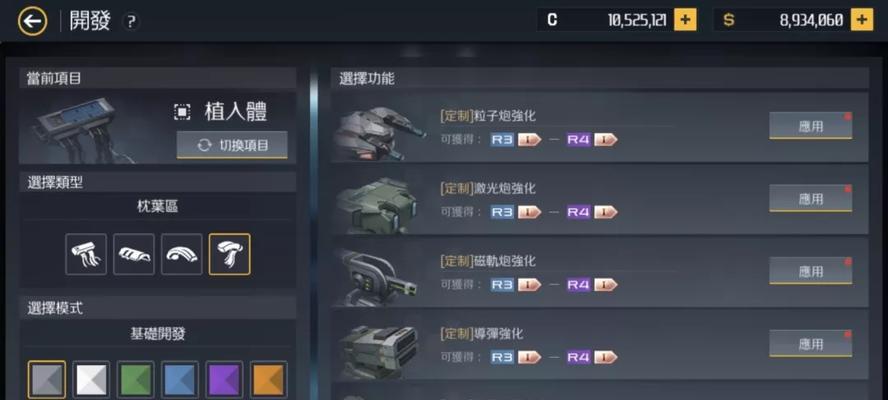Choose the gray rarity swatch
Image resolution: width=888 pixels, height=400 pixels.
point(47,380)
